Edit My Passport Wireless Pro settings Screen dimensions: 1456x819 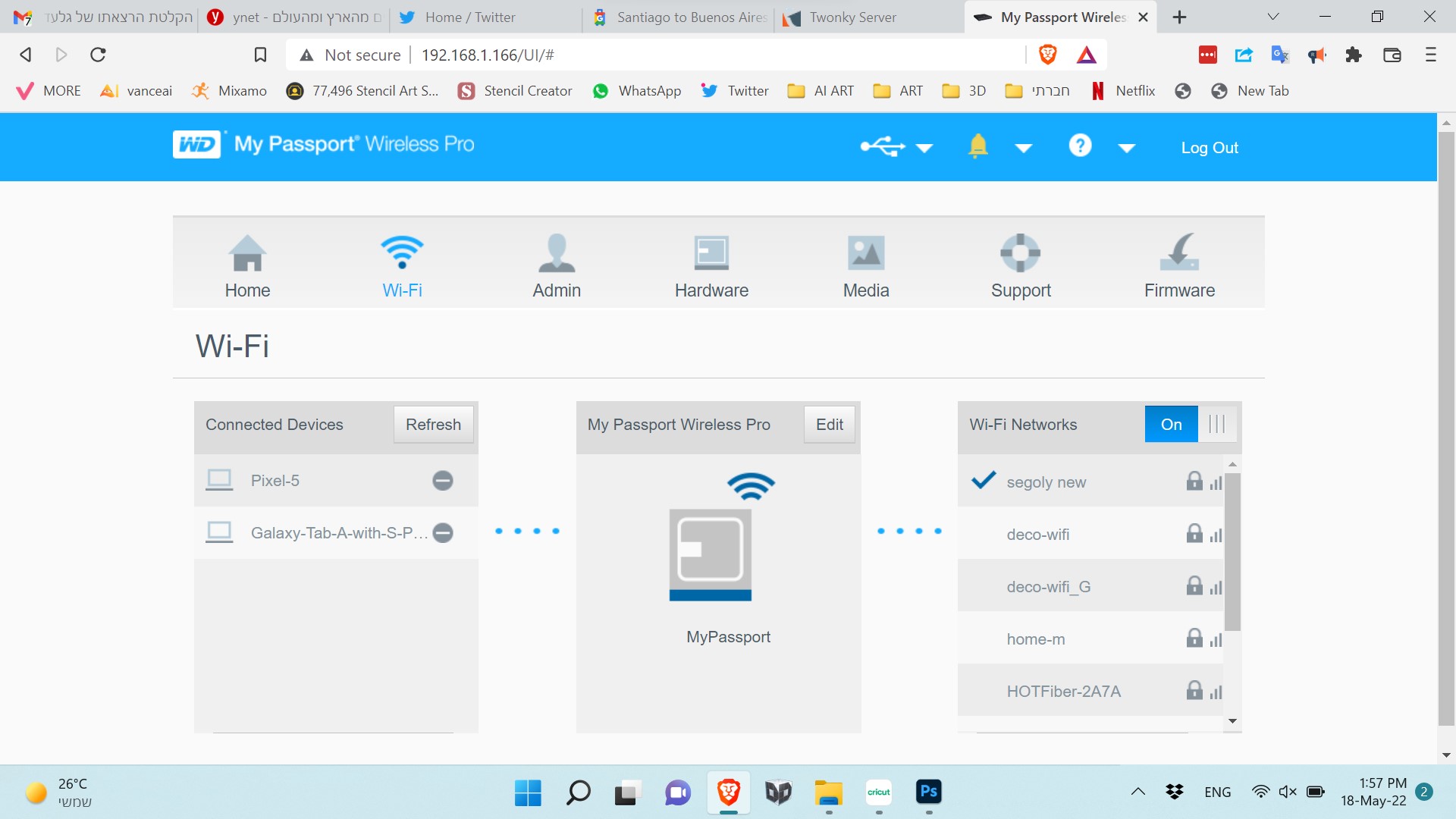(x=830, y=424)
